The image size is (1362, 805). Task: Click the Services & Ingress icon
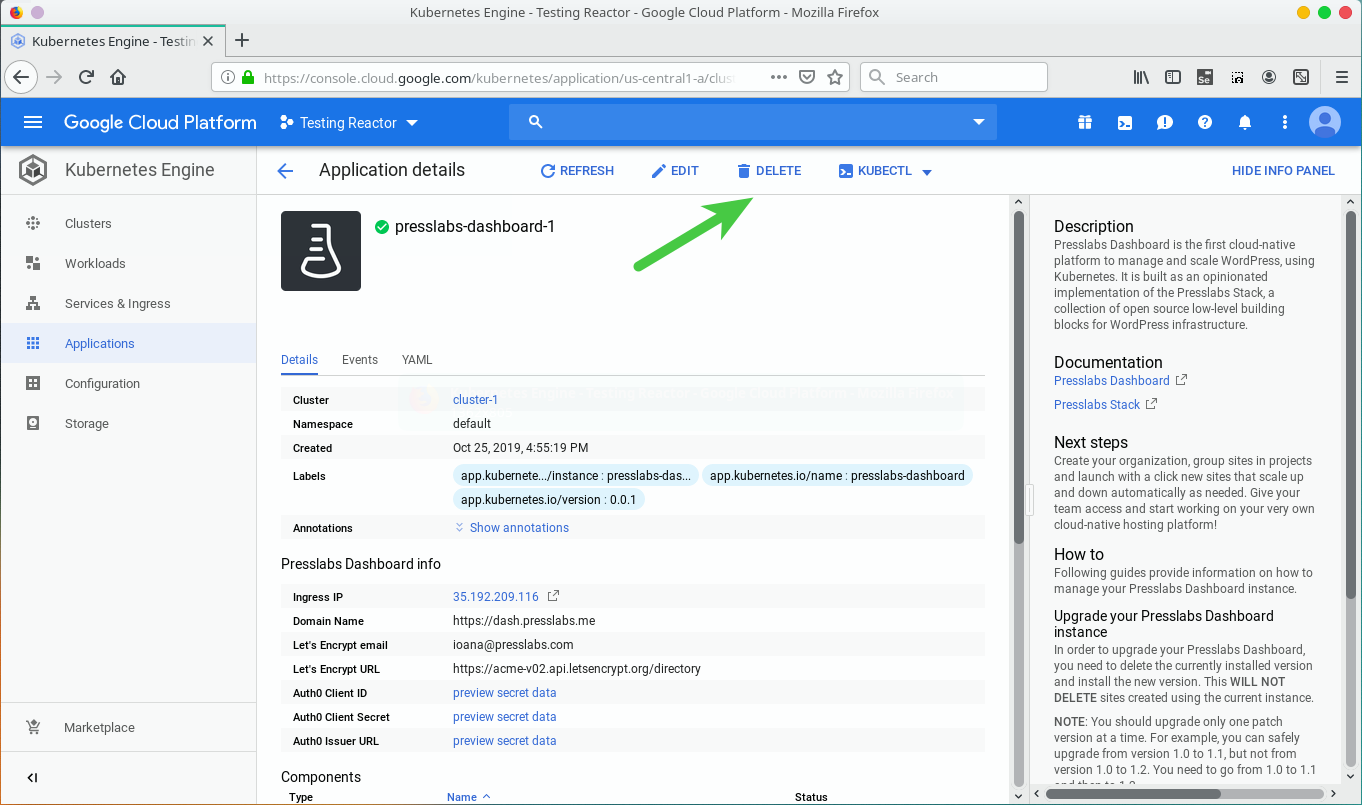33,303
